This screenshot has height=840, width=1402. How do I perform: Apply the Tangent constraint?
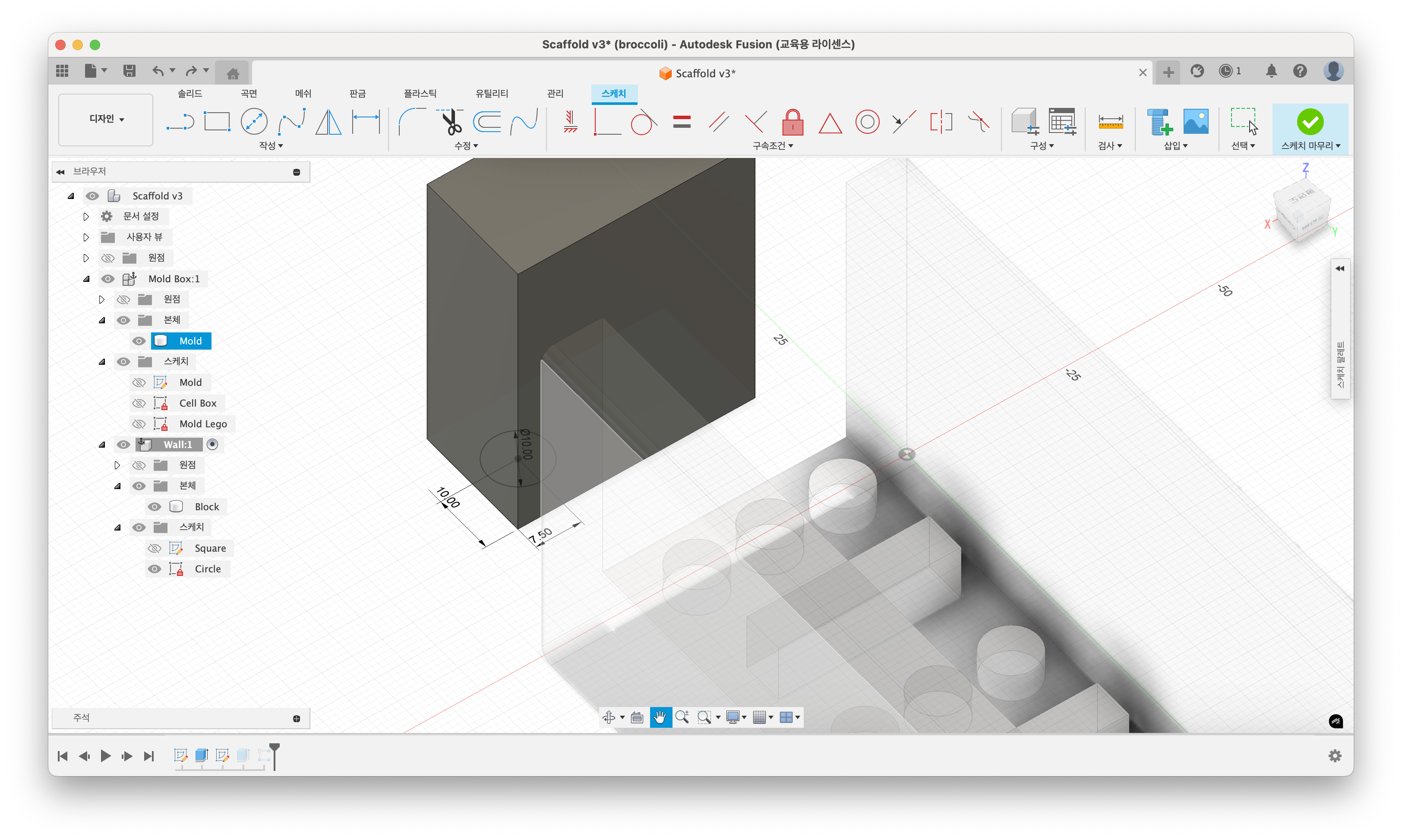[644, 122]
